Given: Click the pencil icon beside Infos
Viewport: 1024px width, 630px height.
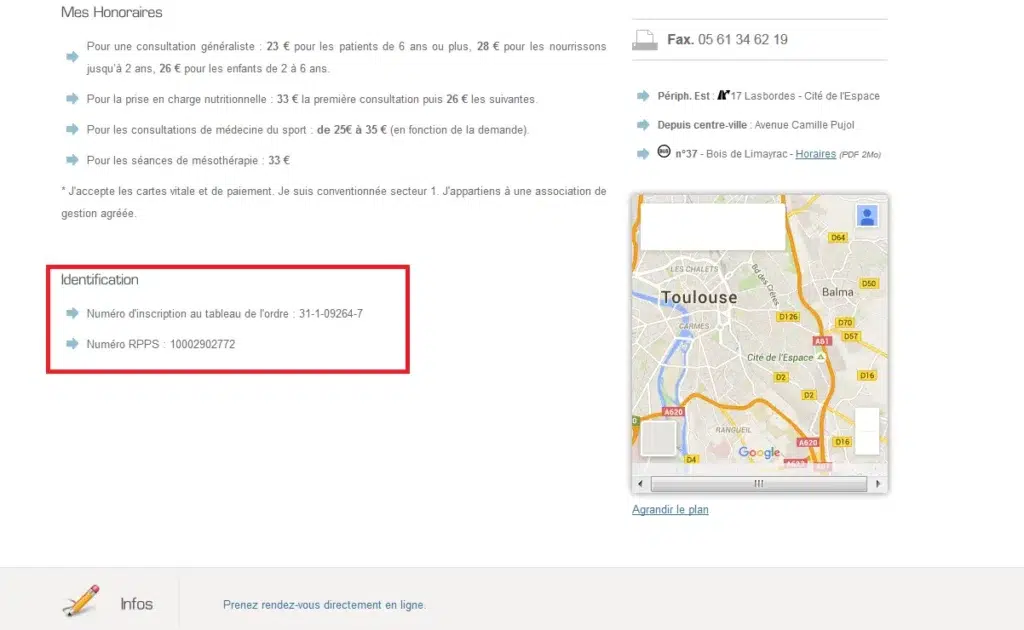Looking at the screenshot, I should [80, 600].
